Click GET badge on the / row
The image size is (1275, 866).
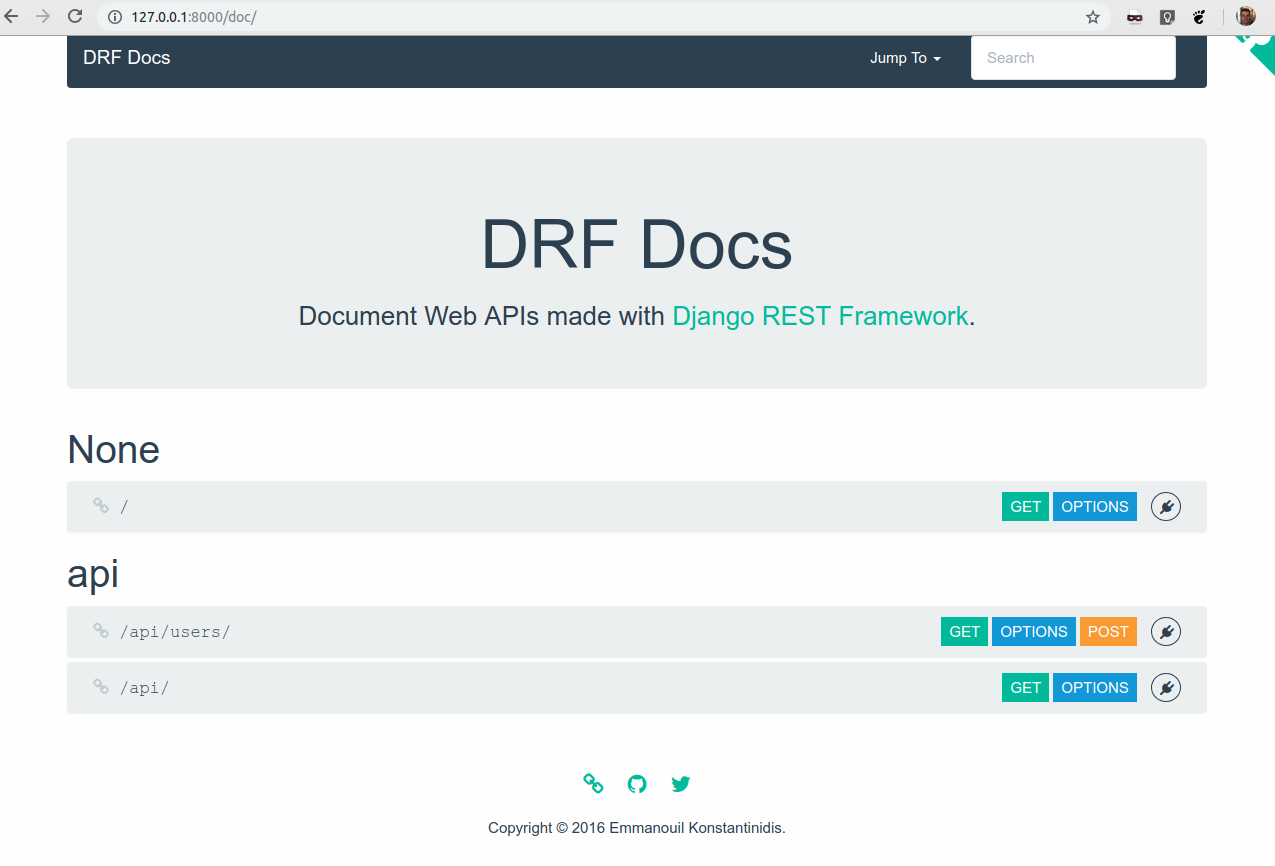pyautogui.click(x=1025, y=507)
